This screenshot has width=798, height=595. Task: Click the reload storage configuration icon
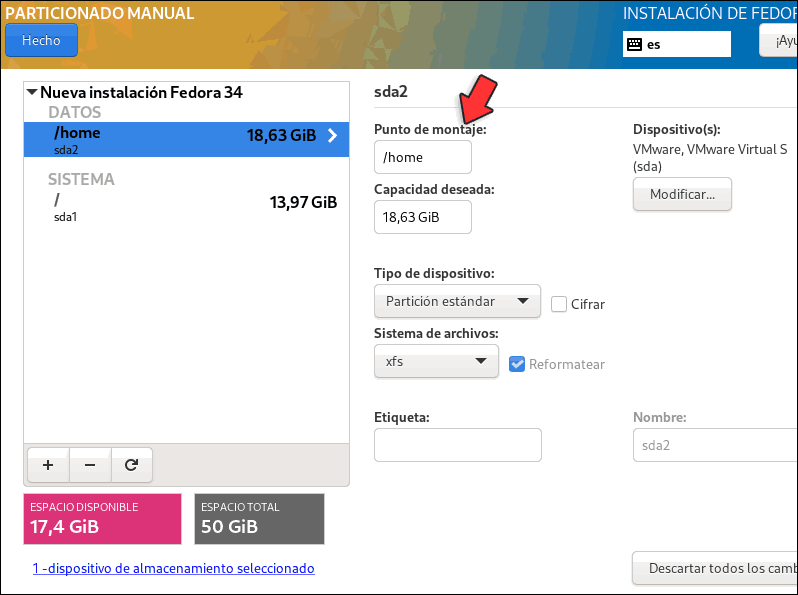131,465
